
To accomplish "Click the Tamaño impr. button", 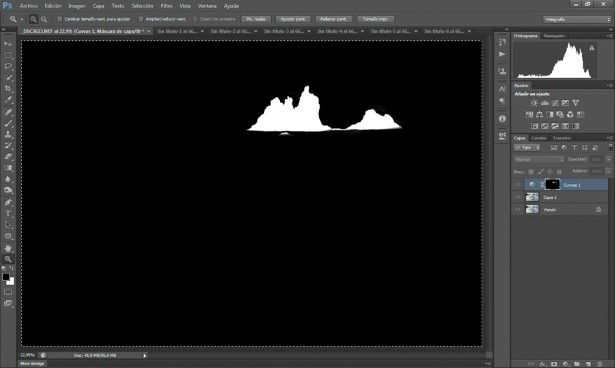I will pos(376,19).
